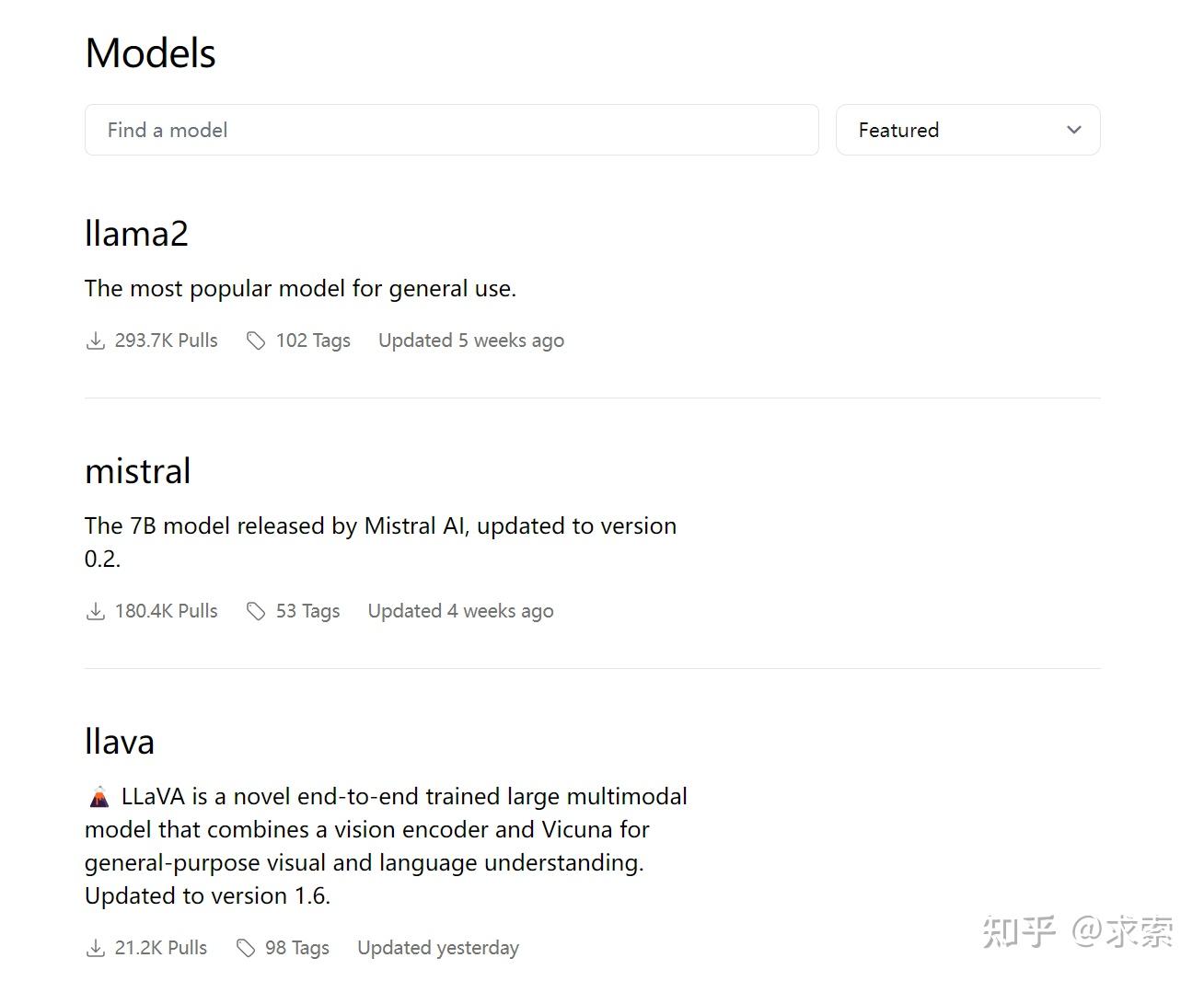Viewport: 1204px width, 981px height.
Task: Click the llava tags icon
Action: (245, 949)
